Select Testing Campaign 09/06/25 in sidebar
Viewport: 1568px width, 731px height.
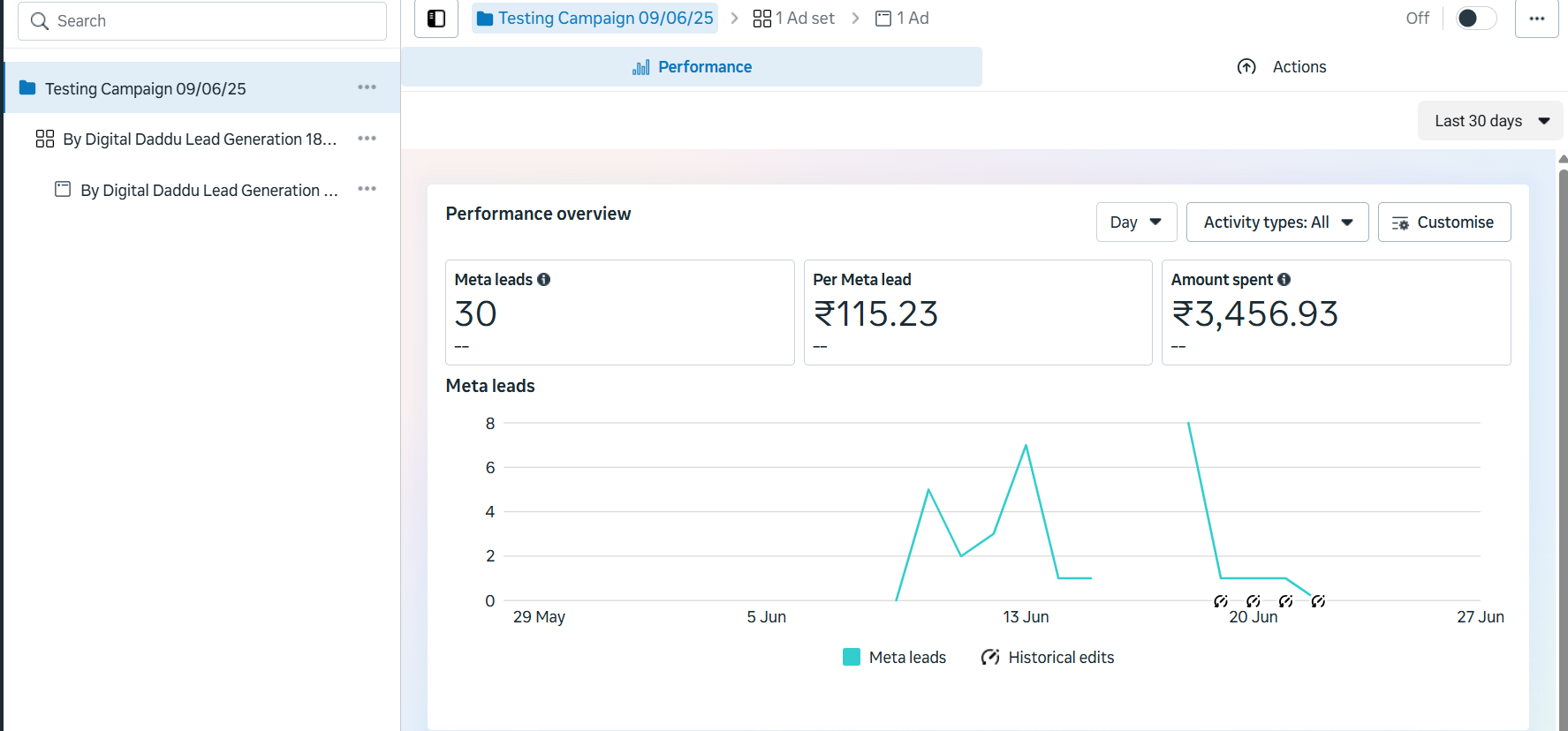(x=202, y=88)
